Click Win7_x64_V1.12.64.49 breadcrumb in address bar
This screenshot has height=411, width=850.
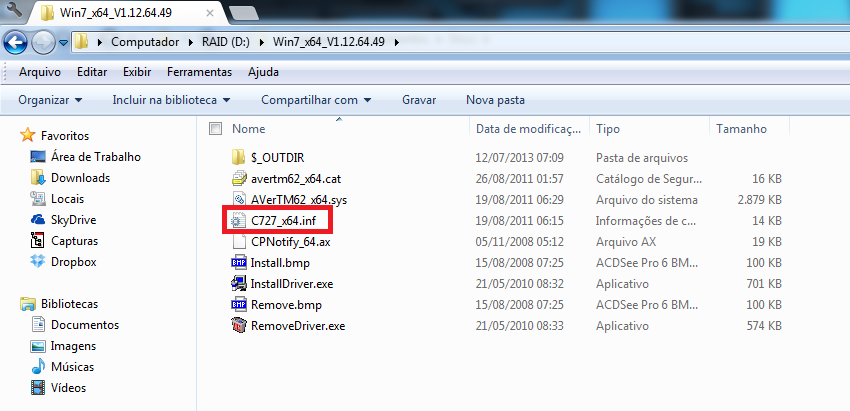coord(329,42)
